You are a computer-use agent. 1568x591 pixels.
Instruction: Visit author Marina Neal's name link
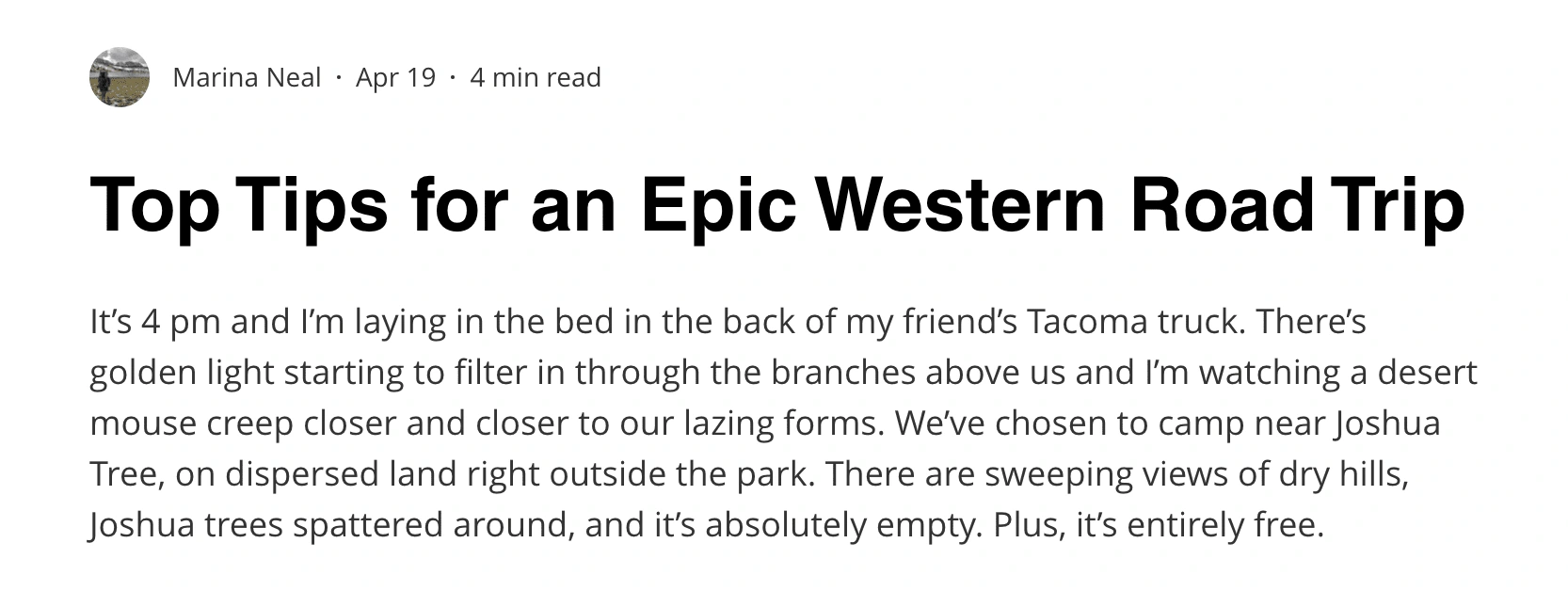point(247,77)
